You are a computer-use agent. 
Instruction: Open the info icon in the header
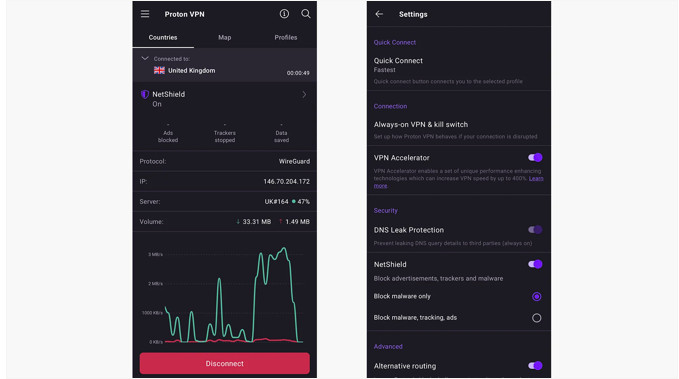(x=284, y=14)
